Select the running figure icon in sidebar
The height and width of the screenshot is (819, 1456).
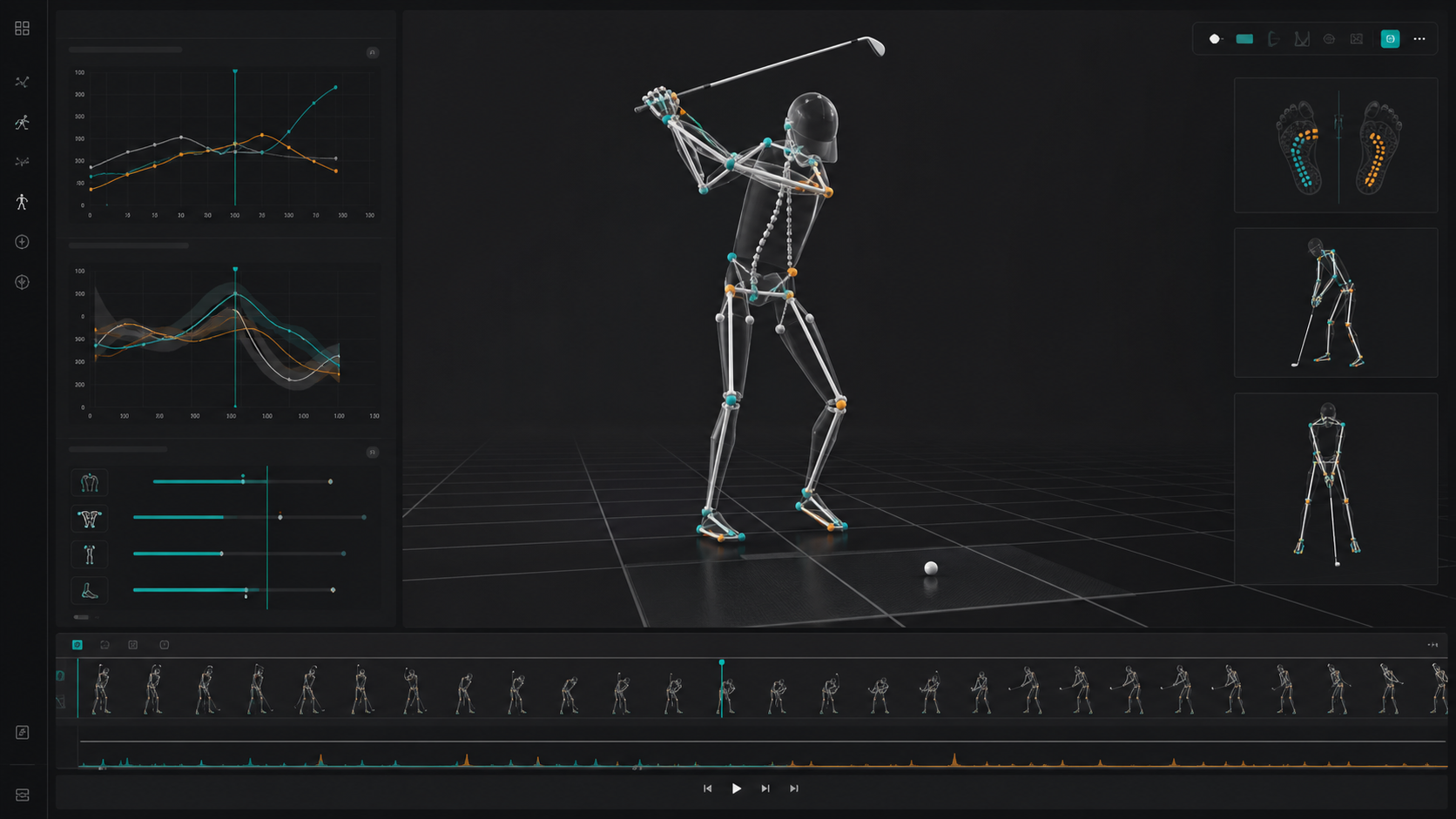23,122
